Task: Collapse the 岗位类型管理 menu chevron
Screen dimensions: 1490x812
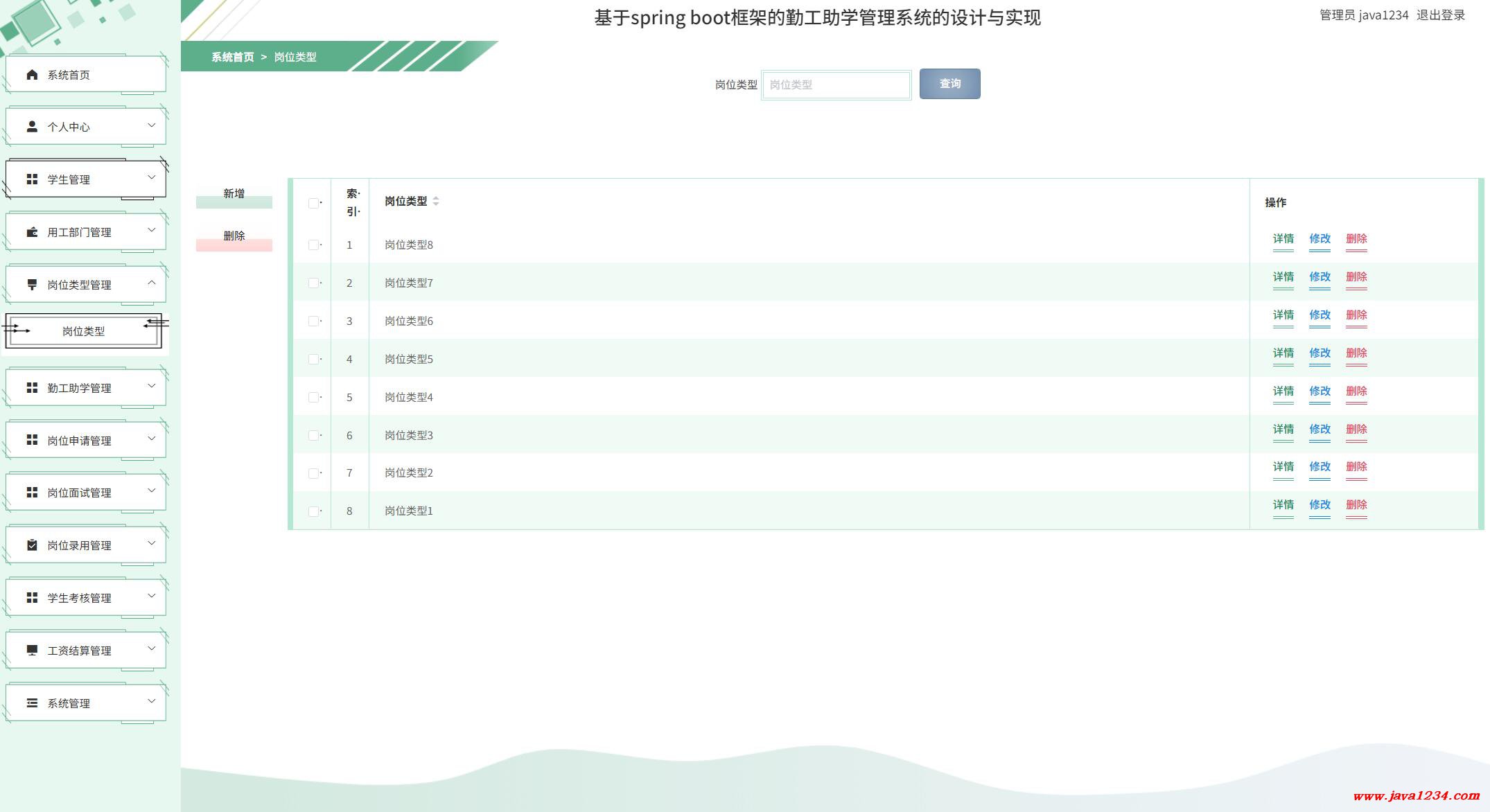Action: (x=152, y=283)
